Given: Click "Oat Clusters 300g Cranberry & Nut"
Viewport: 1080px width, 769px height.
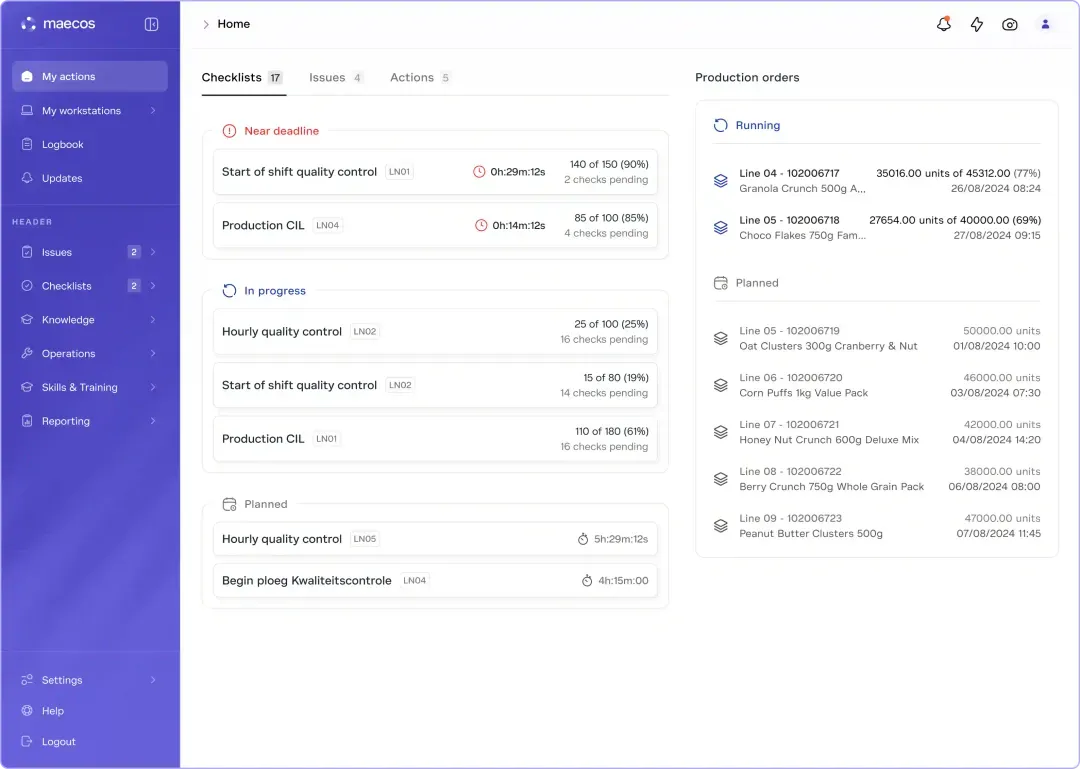Looking at the screenshot, I should click(x=828, y=346).
